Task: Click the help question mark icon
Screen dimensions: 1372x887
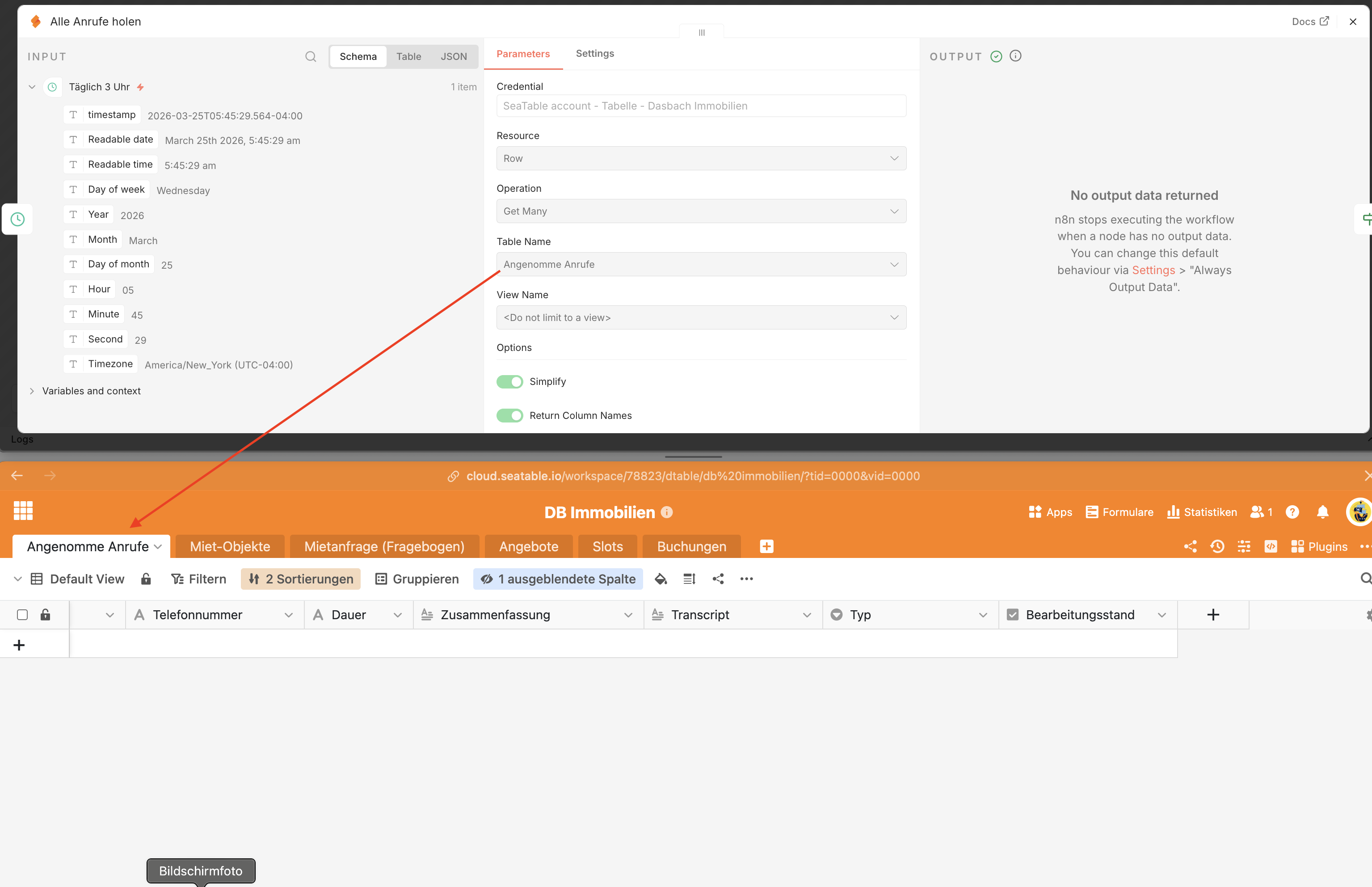Action: tap(1292, 512)
